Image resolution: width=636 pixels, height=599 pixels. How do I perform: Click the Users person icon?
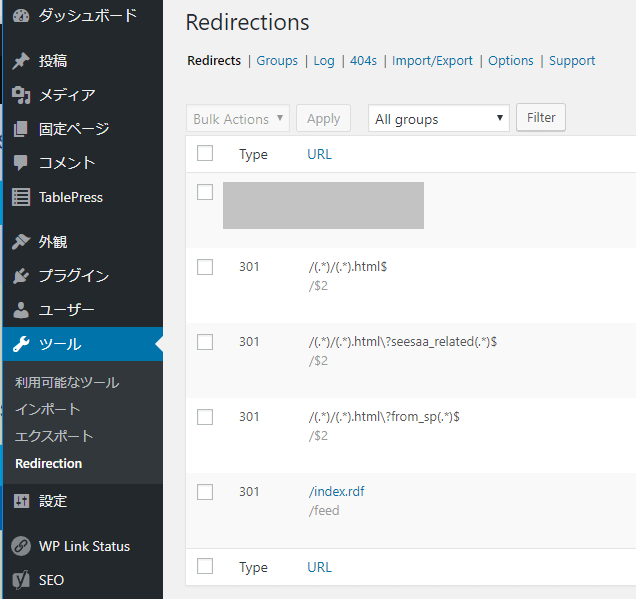[x=20, y=310]
